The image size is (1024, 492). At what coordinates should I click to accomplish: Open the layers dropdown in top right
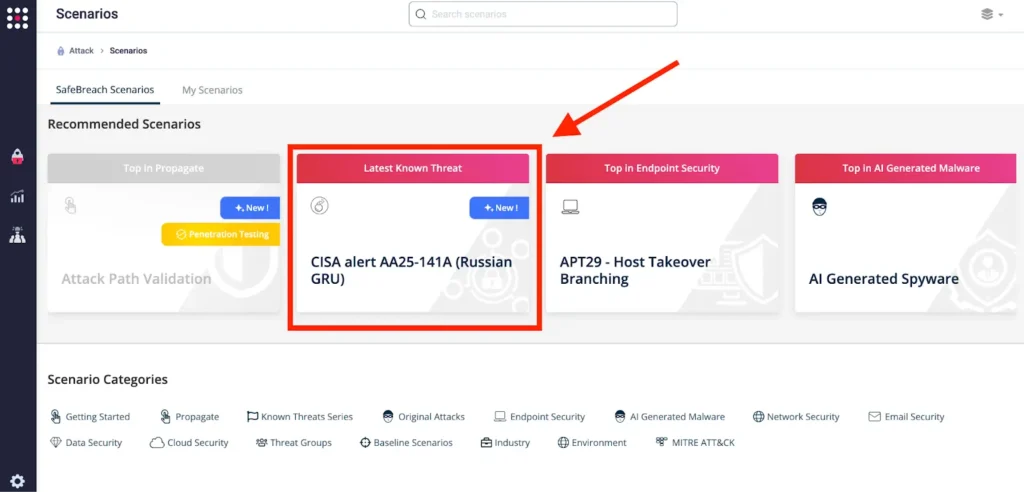(991, 15)
